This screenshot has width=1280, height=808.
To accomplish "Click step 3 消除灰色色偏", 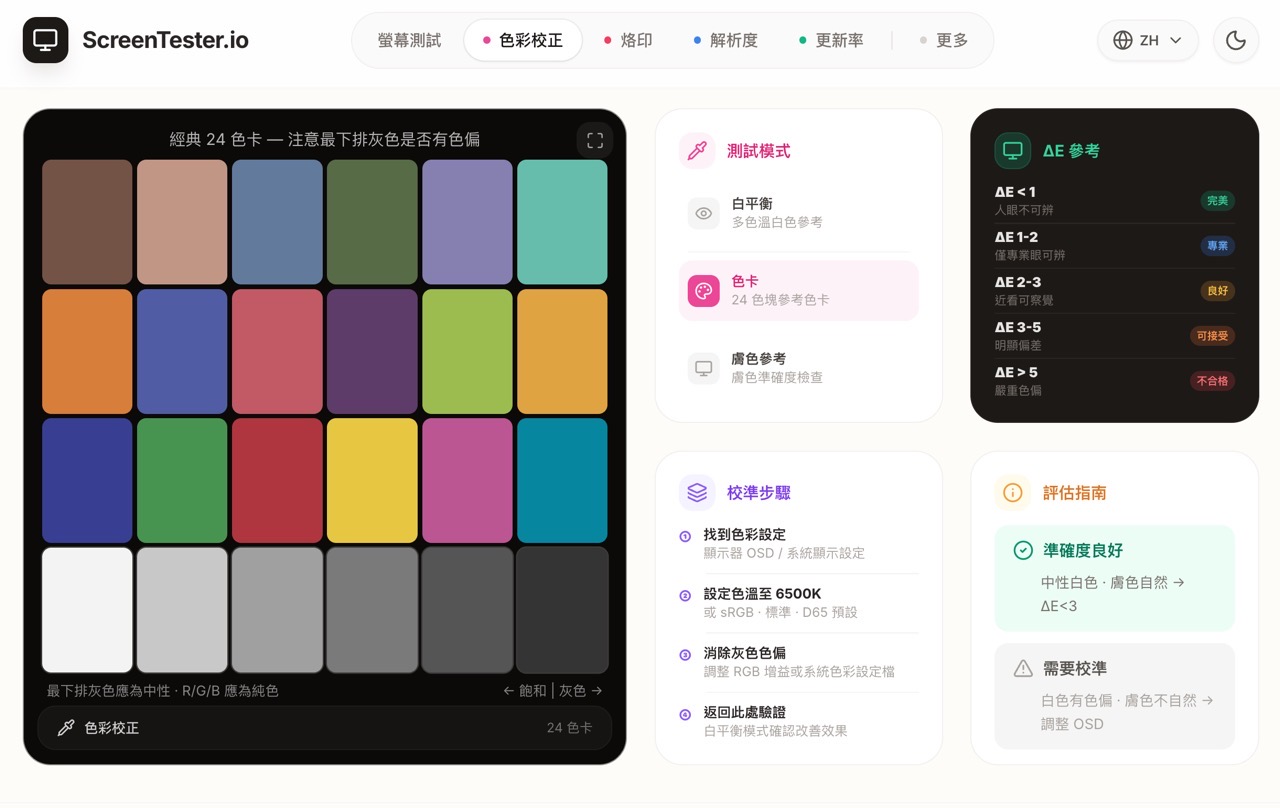I will pos(799,661).
